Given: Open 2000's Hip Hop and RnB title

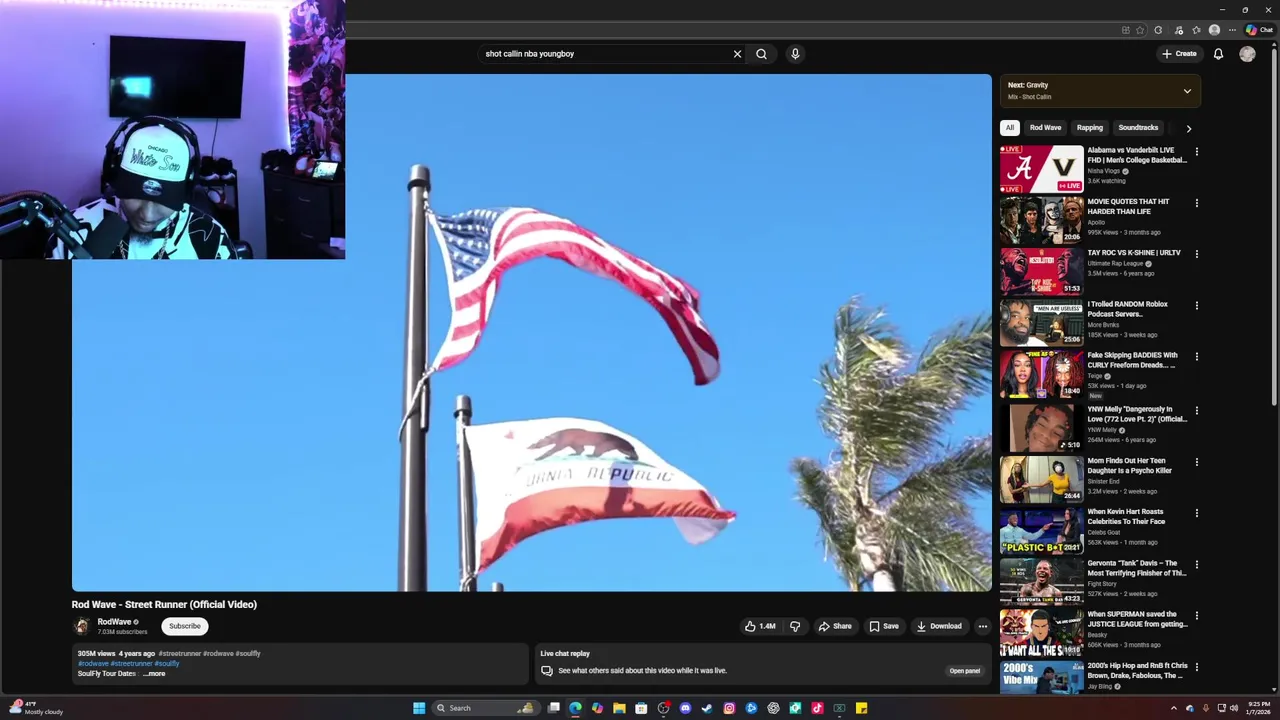Looking at the screenshot, I should click(1137, 671).
